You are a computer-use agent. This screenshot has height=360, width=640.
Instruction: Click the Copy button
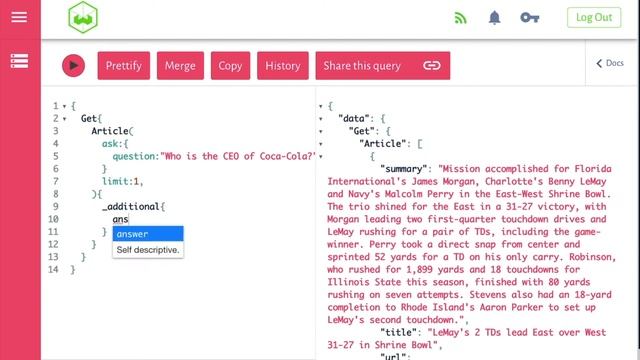230,66
